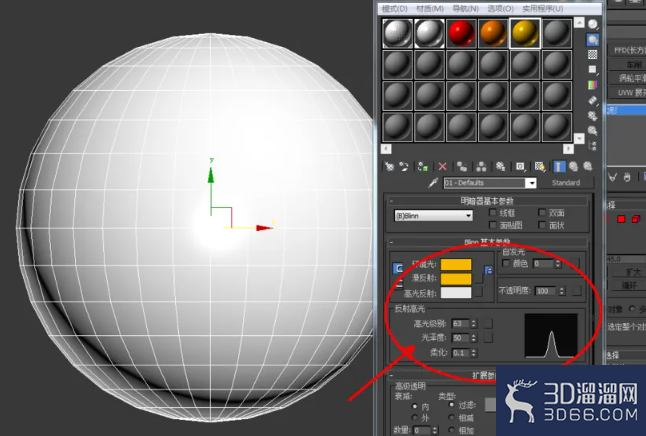
Task: Click the Go to Parent icon
Action: 573,166
